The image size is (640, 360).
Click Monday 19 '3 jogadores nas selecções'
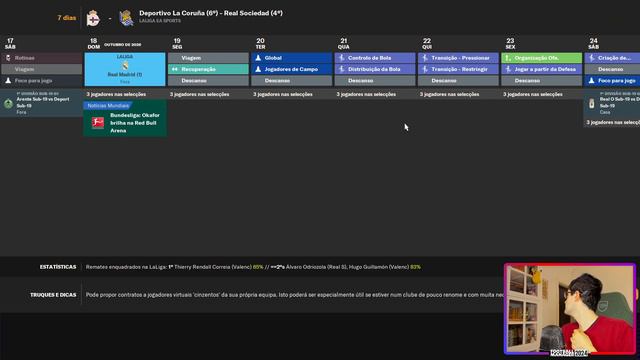coord(199,94)
